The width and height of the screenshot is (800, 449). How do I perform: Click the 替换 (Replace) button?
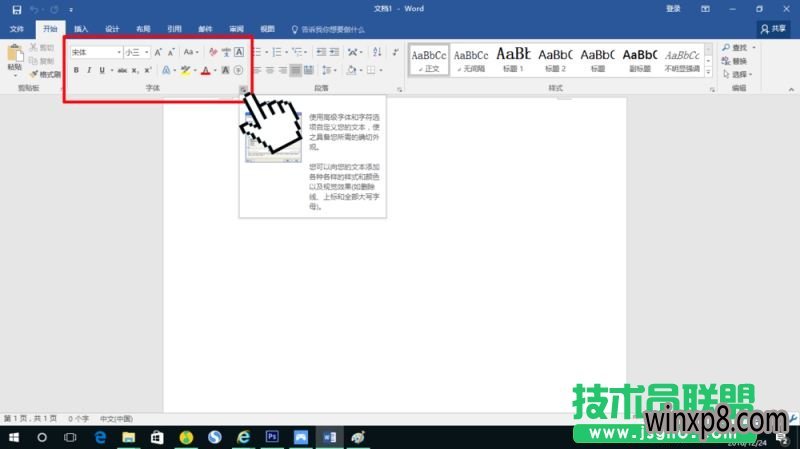(735, 61)
